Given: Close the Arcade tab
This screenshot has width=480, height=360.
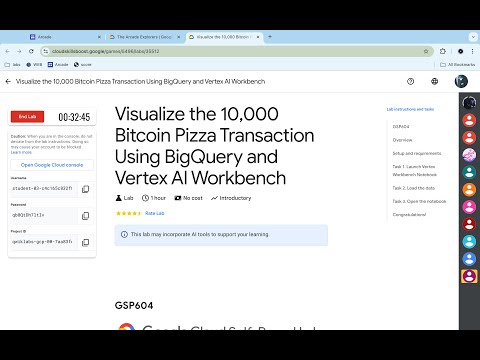Looking at the screenshot, I should tap(99, 37).
